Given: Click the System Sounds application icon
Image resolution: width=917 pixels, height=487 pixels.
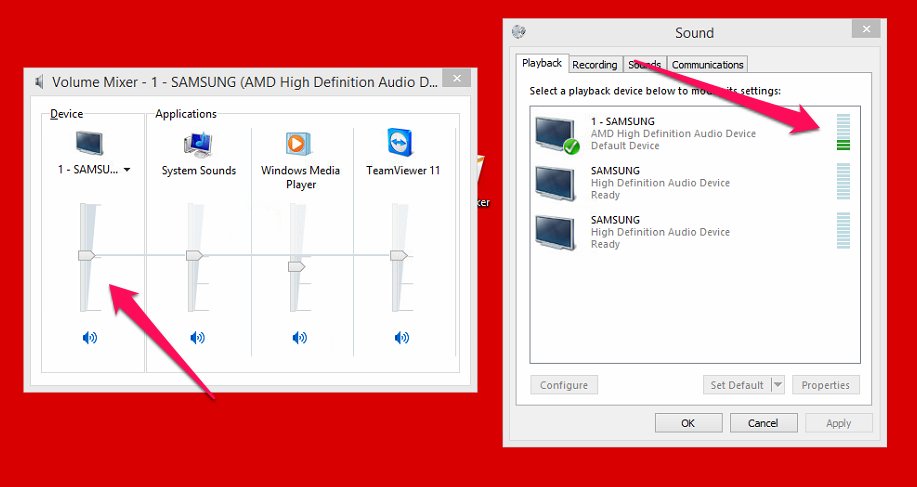Looking at the screenshot, I should coord(198,144).
